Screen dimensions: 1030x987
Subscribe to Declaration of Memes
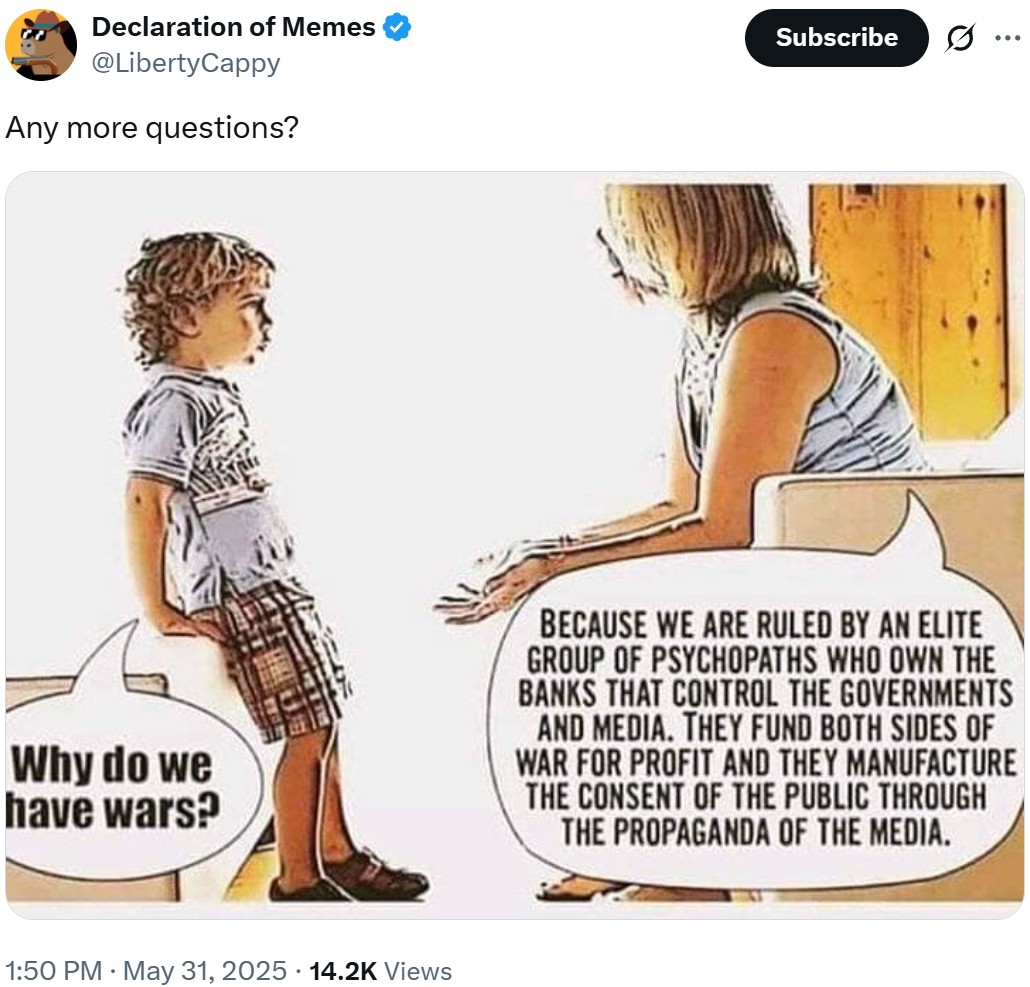836,37
